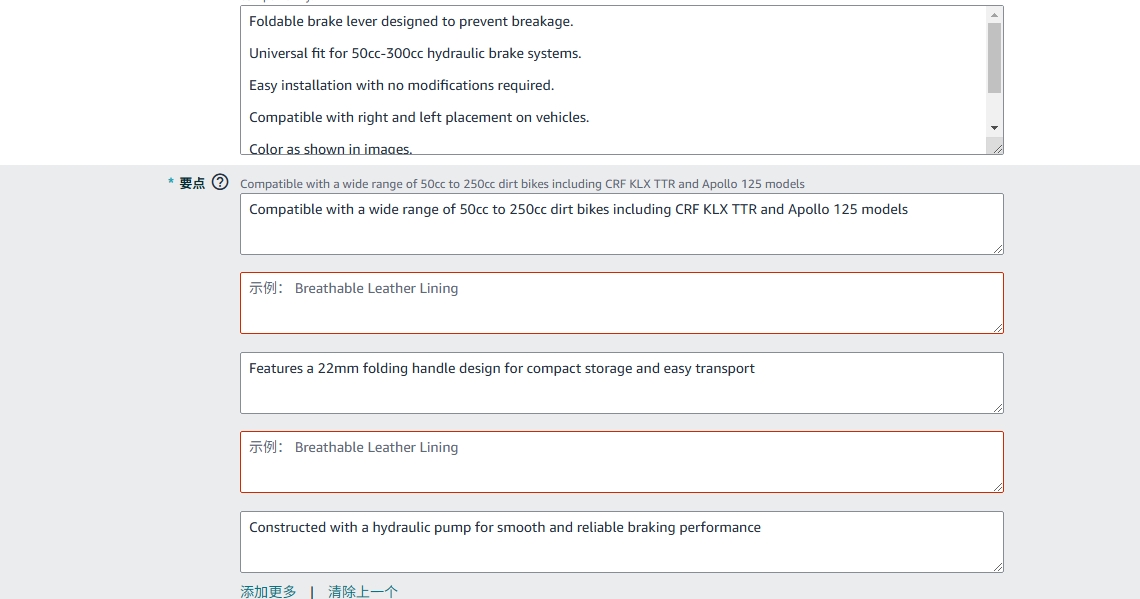Place cursor in 'Easy installation' description line

click(401, 85)
